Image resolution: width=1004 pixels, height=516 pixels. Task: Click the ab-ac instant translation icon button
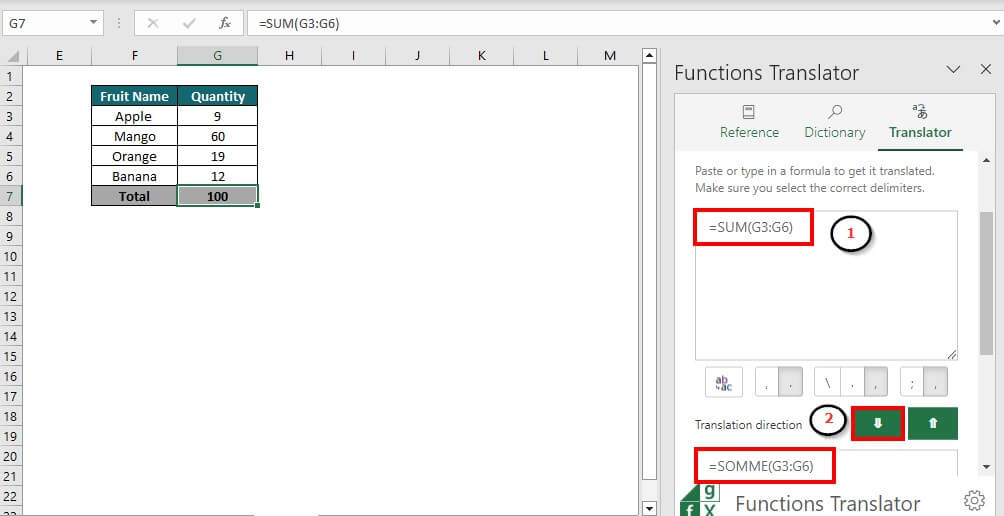pyautogui.click(x=724, y=382)
